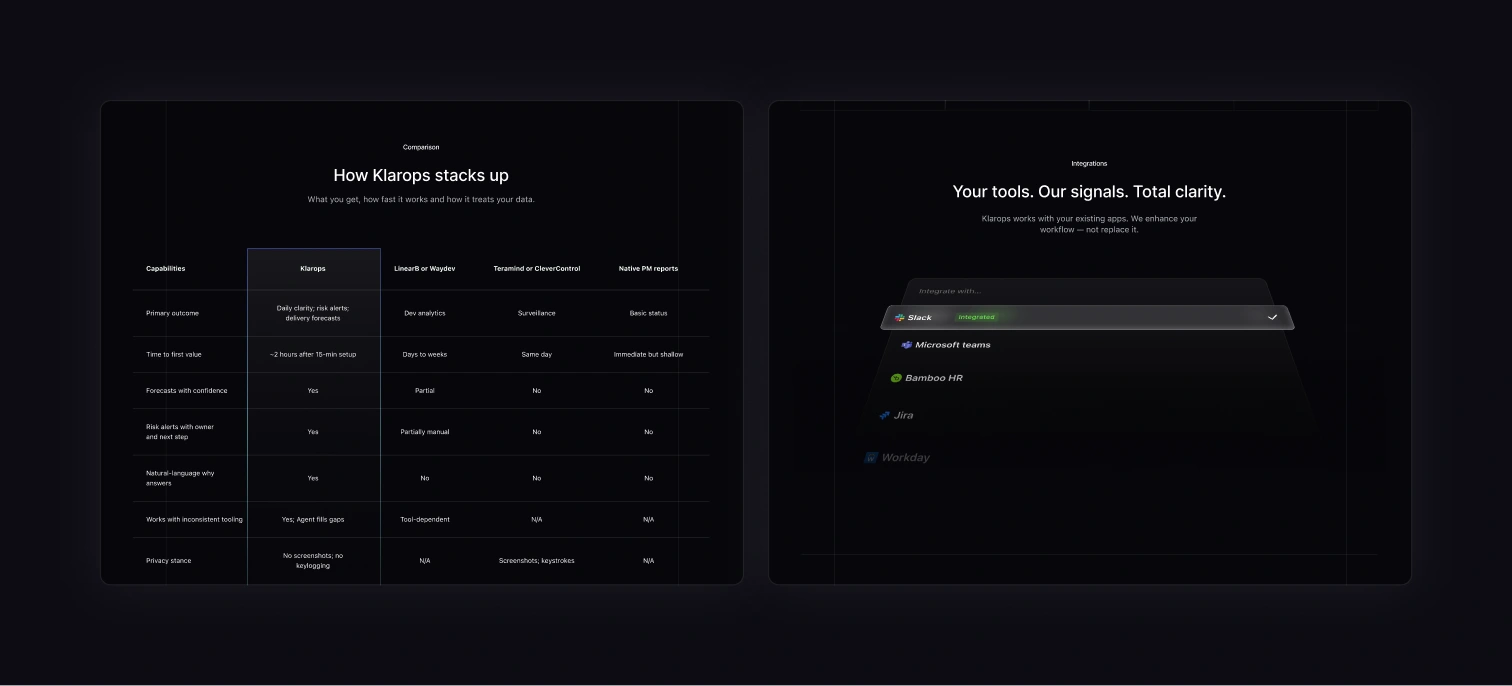Select the Bamboo HR integration label
The image size is (1512, 686).
934,378
